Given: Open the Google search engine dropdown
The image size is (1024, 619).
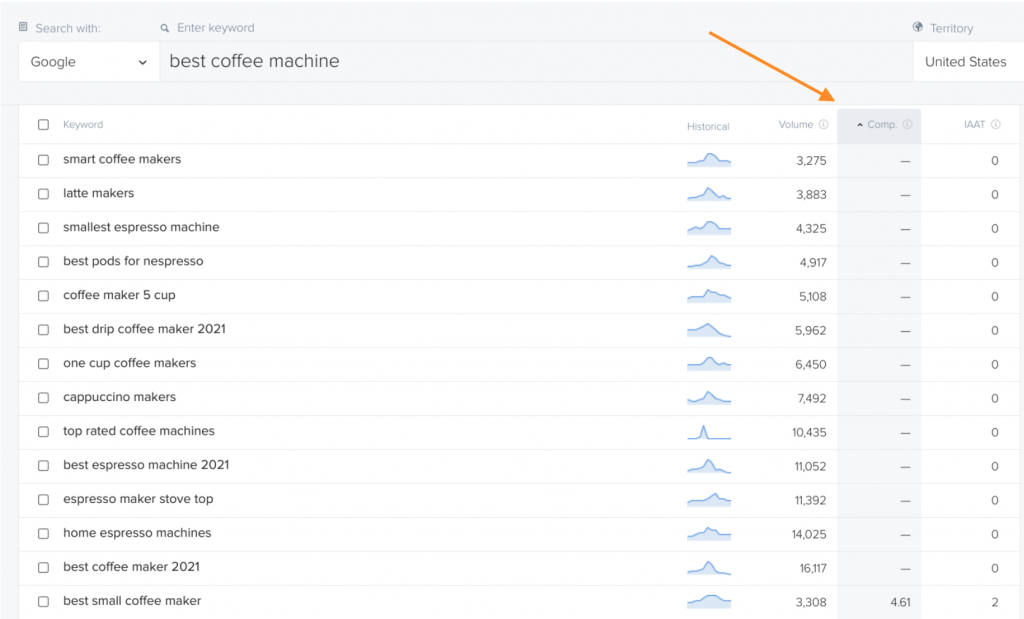Looking at the screenshot, I should (x=89, y=61).
